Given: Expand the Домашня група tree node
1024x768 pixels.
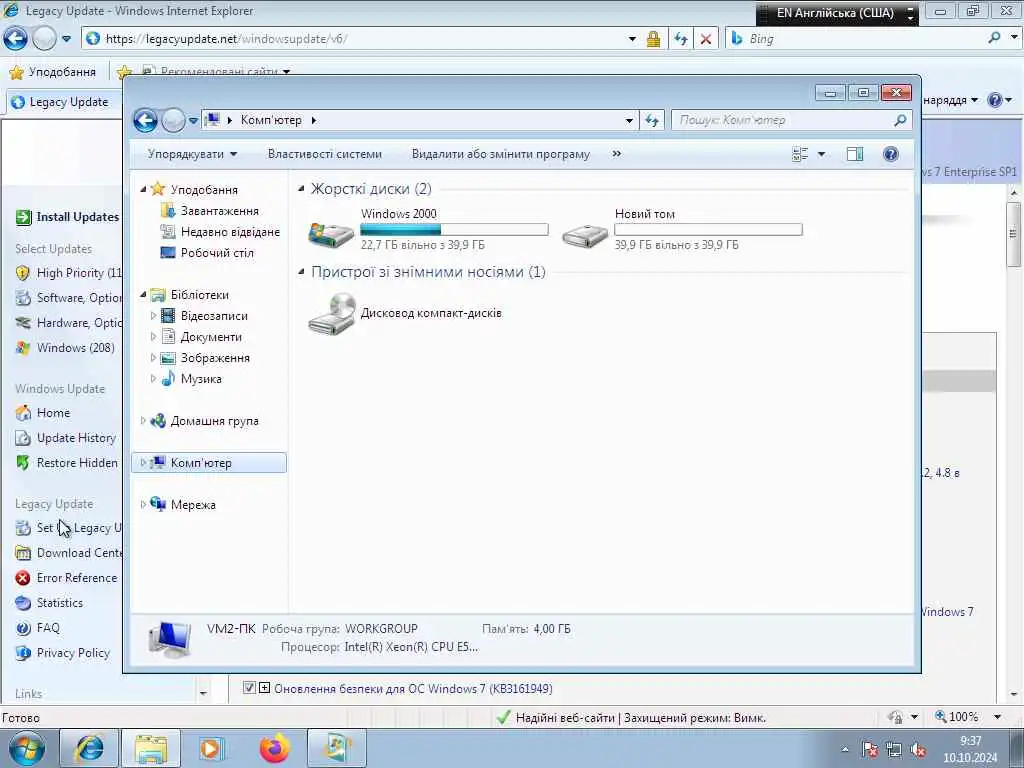Looking at the screenshot, I should 143,421.
